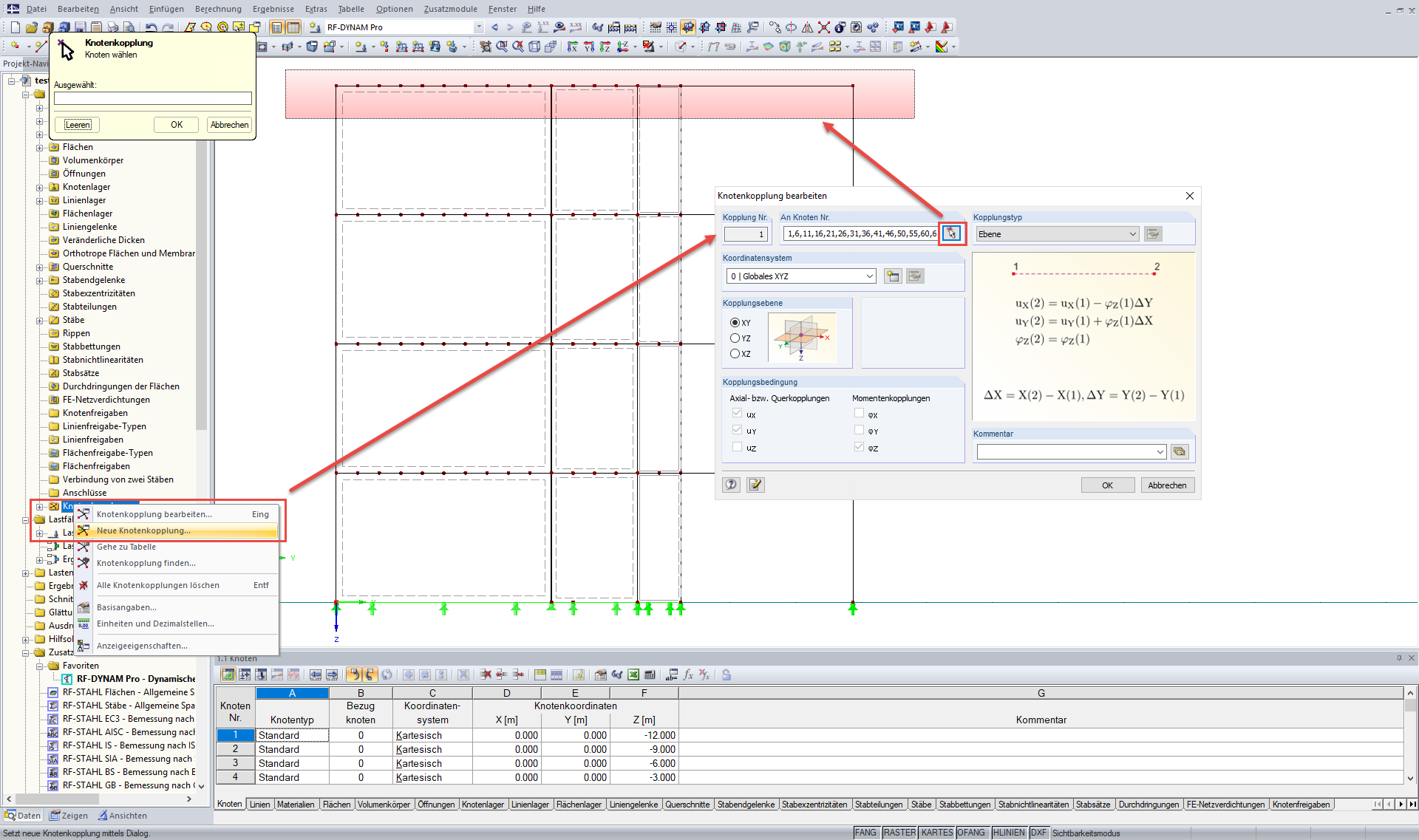Click new coordinate system icon

point(893,276)
